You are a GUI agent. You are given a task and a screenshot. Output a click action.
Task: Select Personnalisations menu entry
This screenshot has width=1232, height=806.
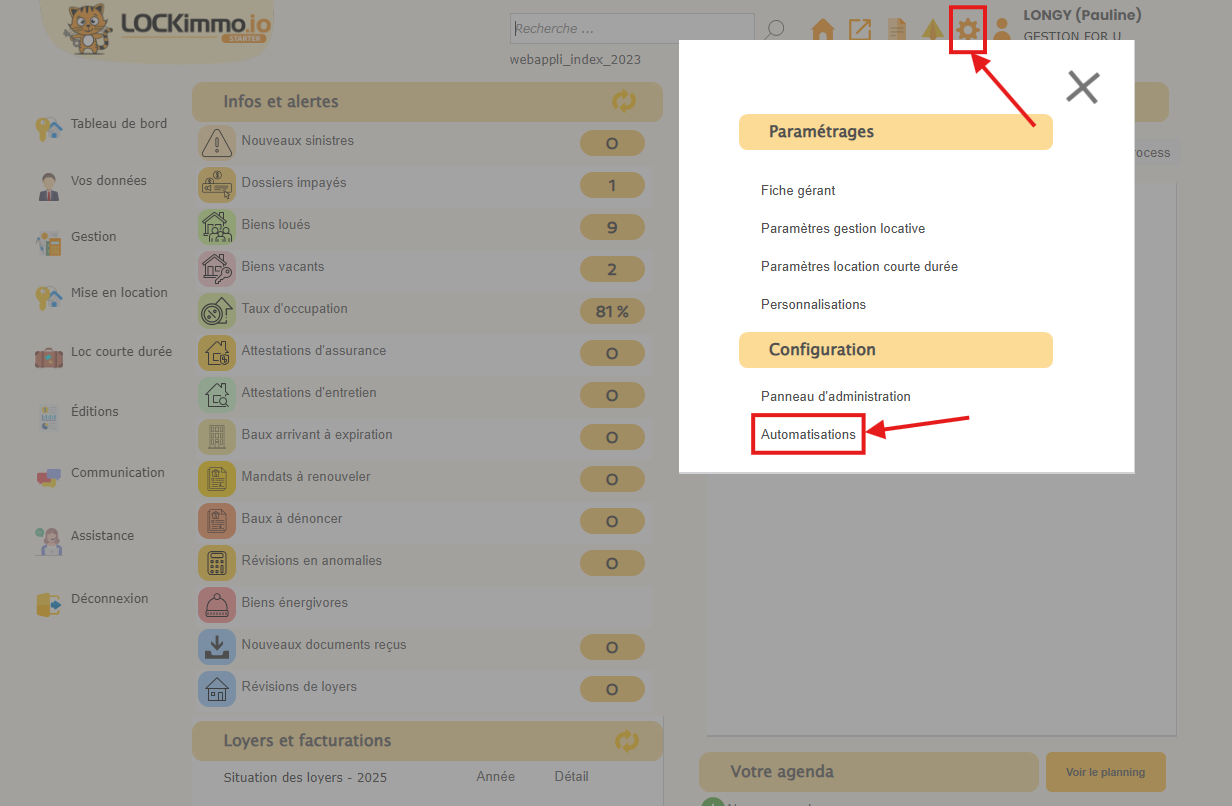(813, 305)
